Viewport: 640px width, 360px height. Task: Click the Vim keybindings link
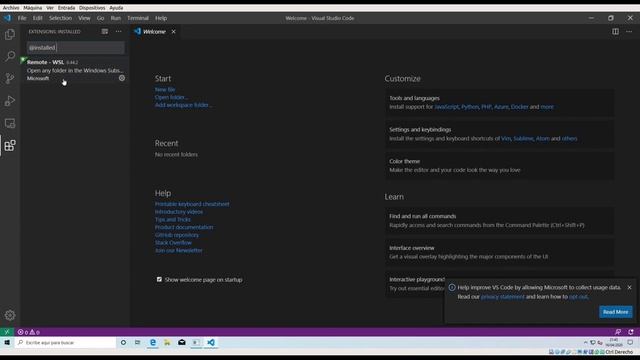click(506, 139)
